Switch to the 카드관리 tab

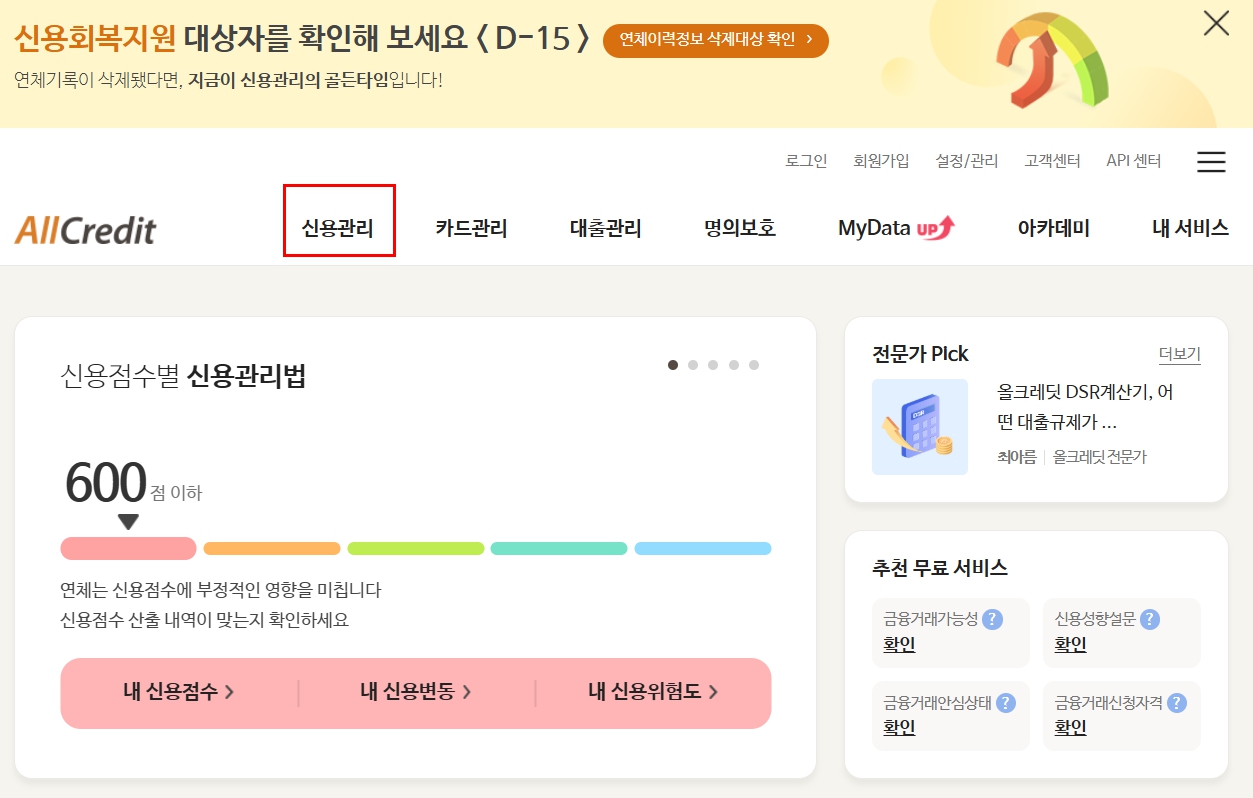point(471,228)
